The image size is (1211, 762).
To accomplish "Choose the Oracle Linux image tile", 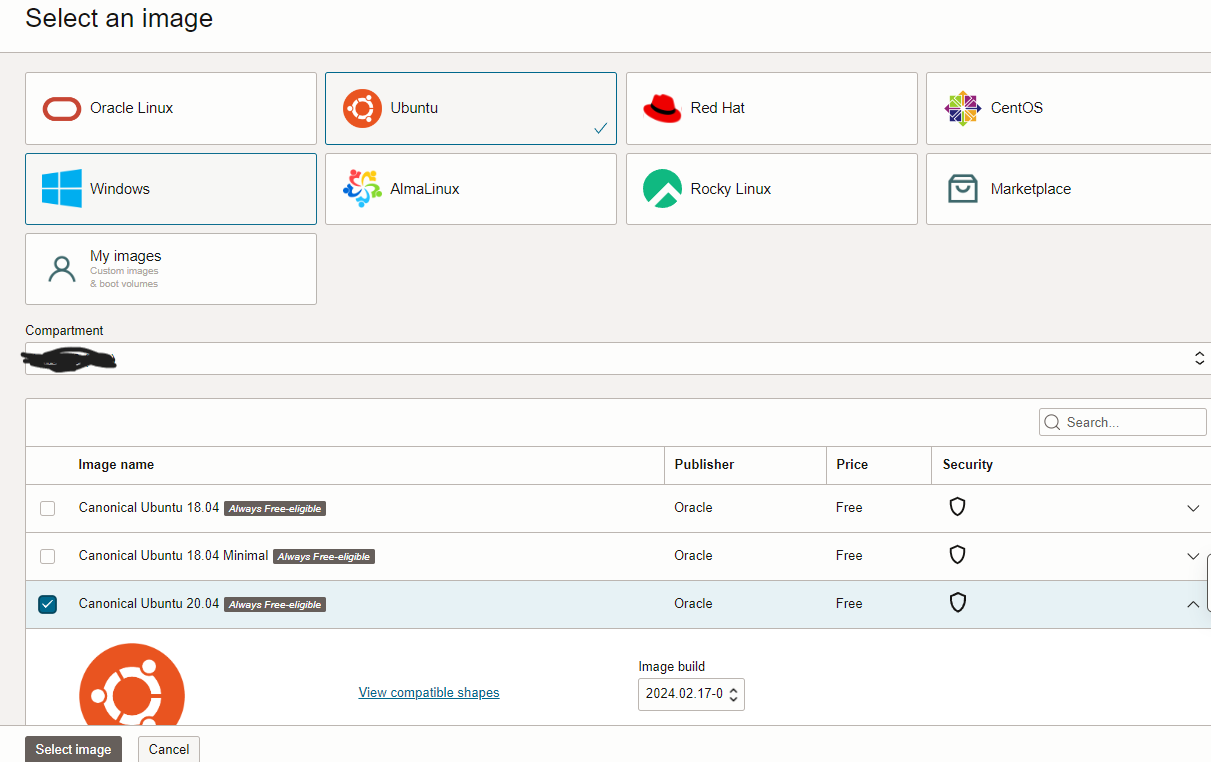I will (171, 108).
